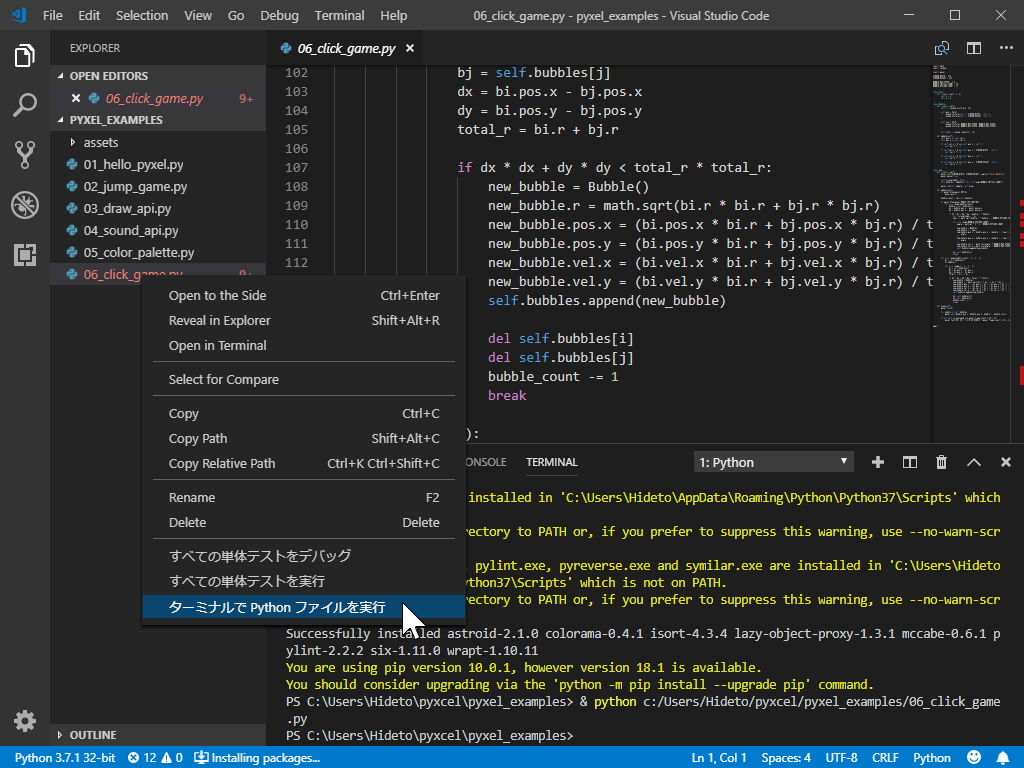Image resolution: width=1024 pixels, height=768 pixels.
Task: Maximize the panel with the chevron toggle
Action: [973, 462]
